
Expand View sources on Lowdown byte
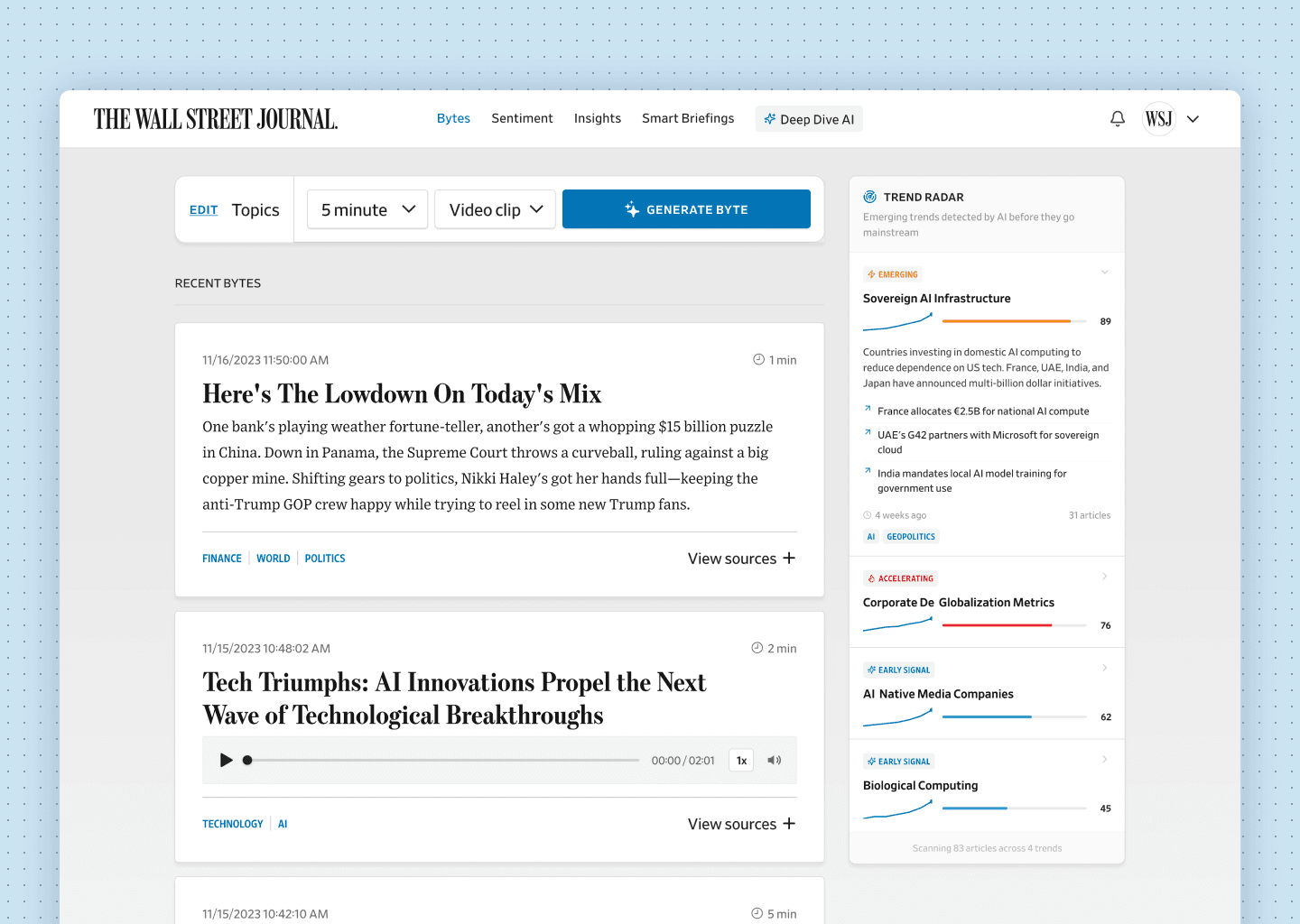coord(741,559)
